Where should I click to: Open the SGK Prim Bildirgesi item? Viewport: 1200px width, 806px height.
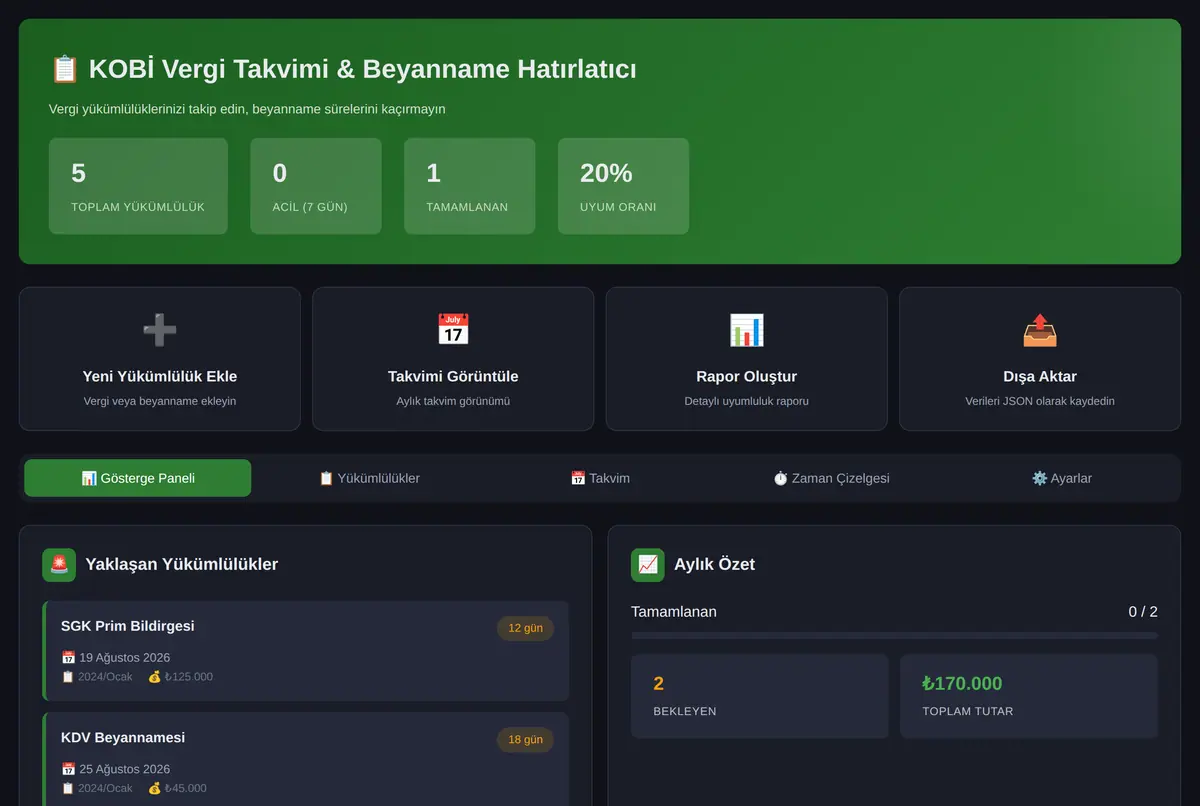pyautogui.click(x=306, y=651)
